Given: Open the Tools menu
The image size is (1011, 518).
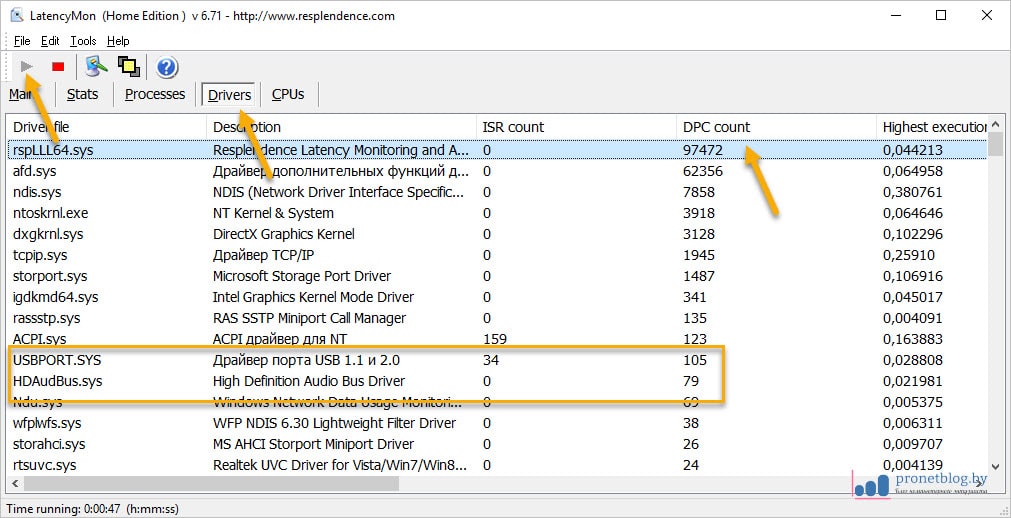Looking at the screenshot, I should coord(83,41).
